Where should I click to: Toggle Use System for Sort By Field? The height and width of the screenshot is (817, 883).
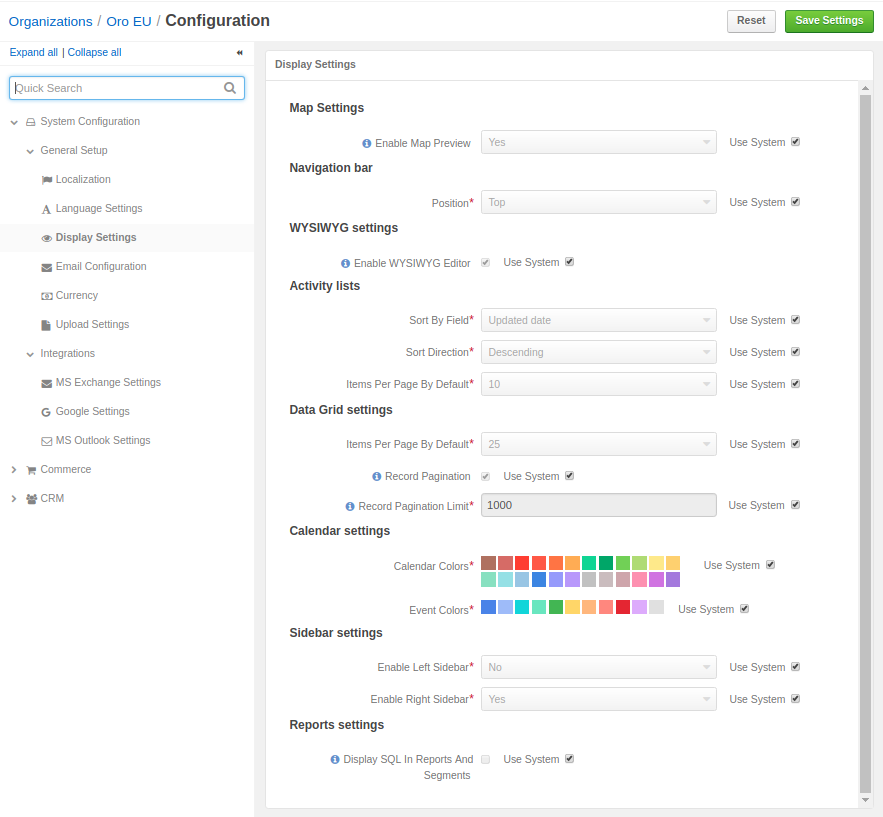point(795,320)
